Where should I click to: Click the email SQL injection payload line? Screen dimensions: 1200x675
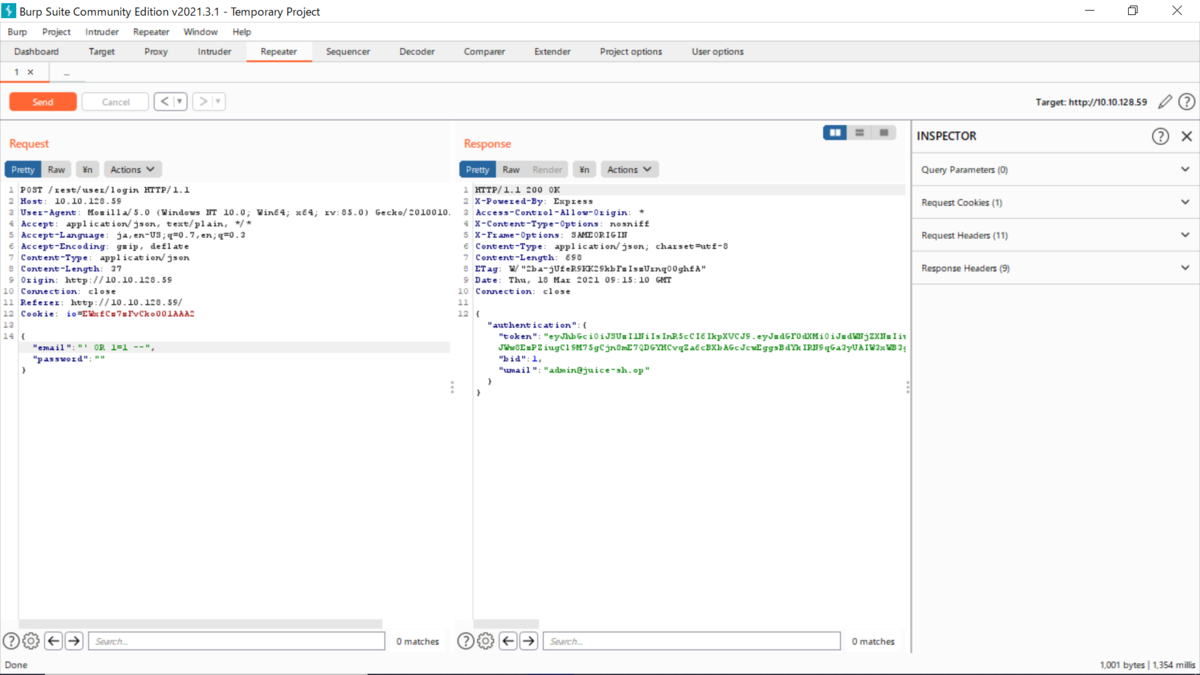pyautogui.click(x=94, y=348)
